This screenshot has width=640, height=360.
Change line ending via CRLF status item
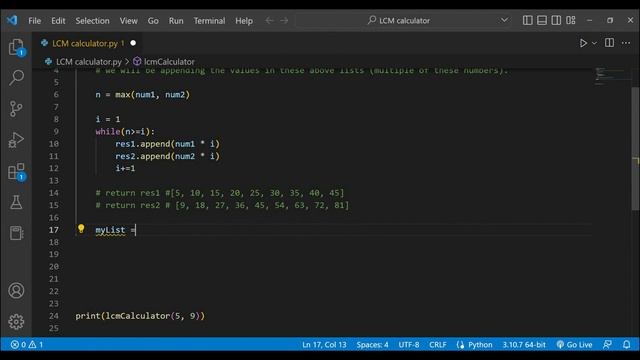pyautogui.click(x=438, y=344)
